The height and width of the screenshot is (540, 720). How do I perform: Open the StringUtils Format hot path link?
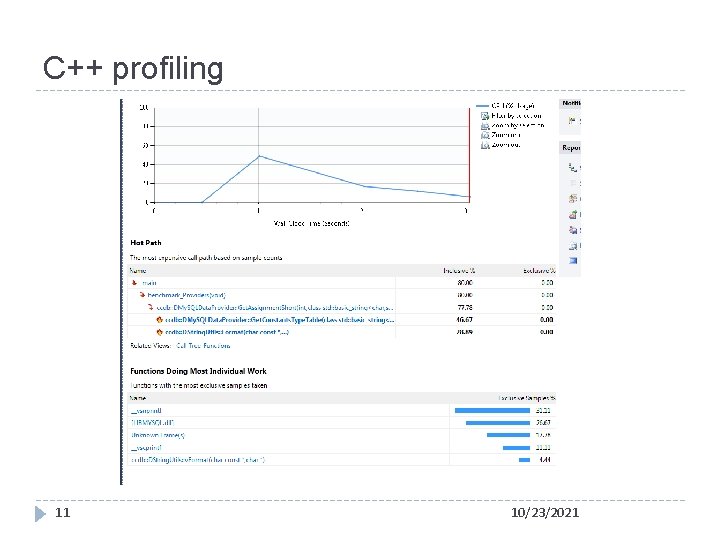coord(227,332)
